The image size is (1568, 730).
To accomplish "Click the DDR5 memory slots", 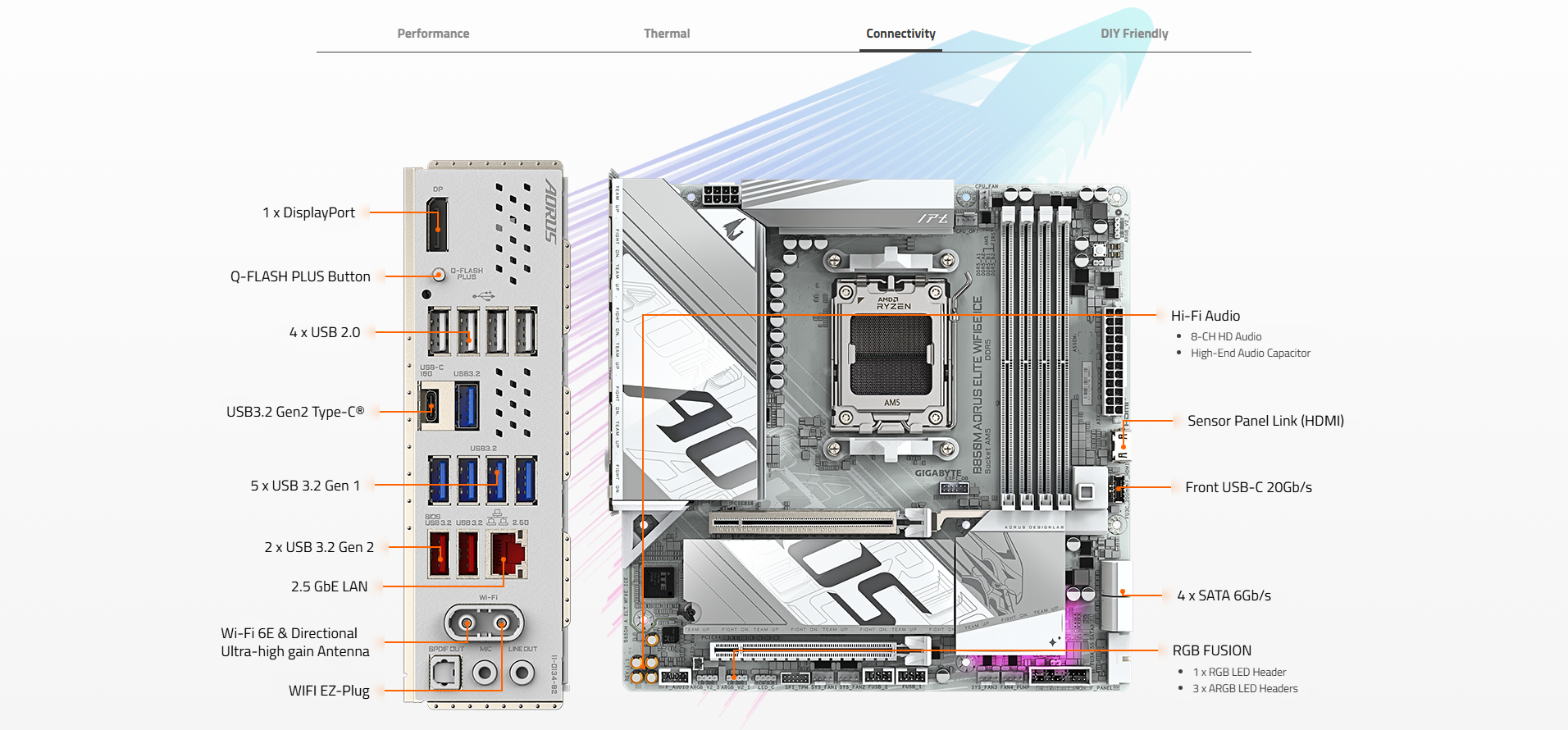I will coord(1035,357).
